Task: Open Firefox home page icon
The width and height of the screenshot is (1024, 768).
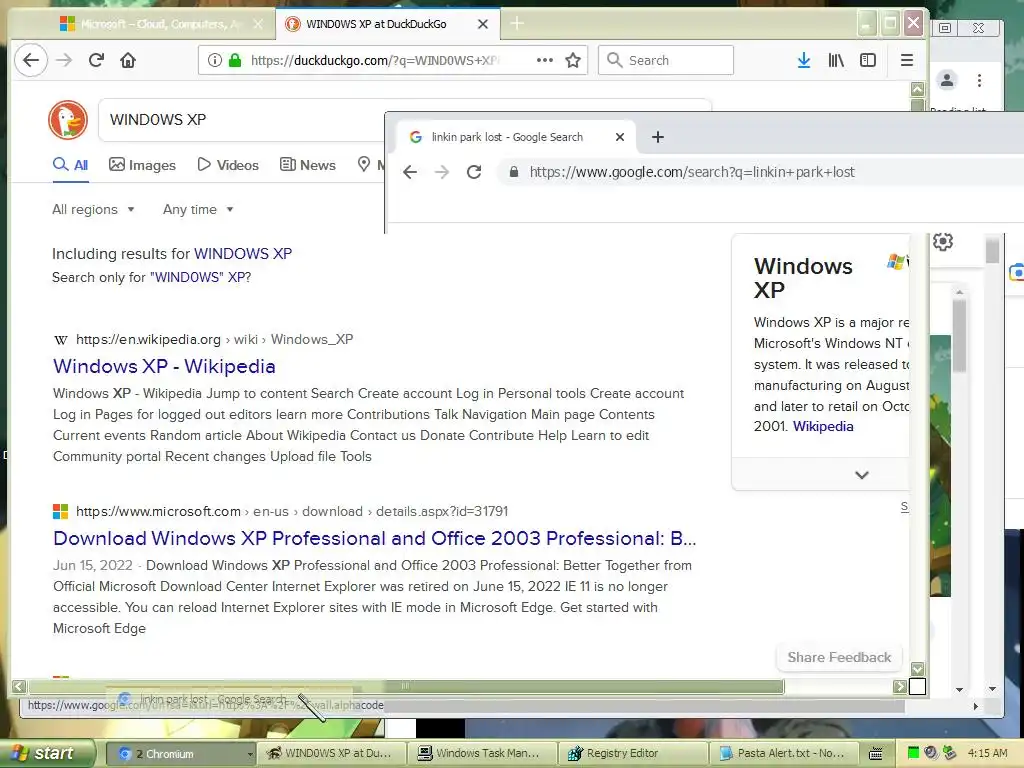Action: click(x=128, y=60)
